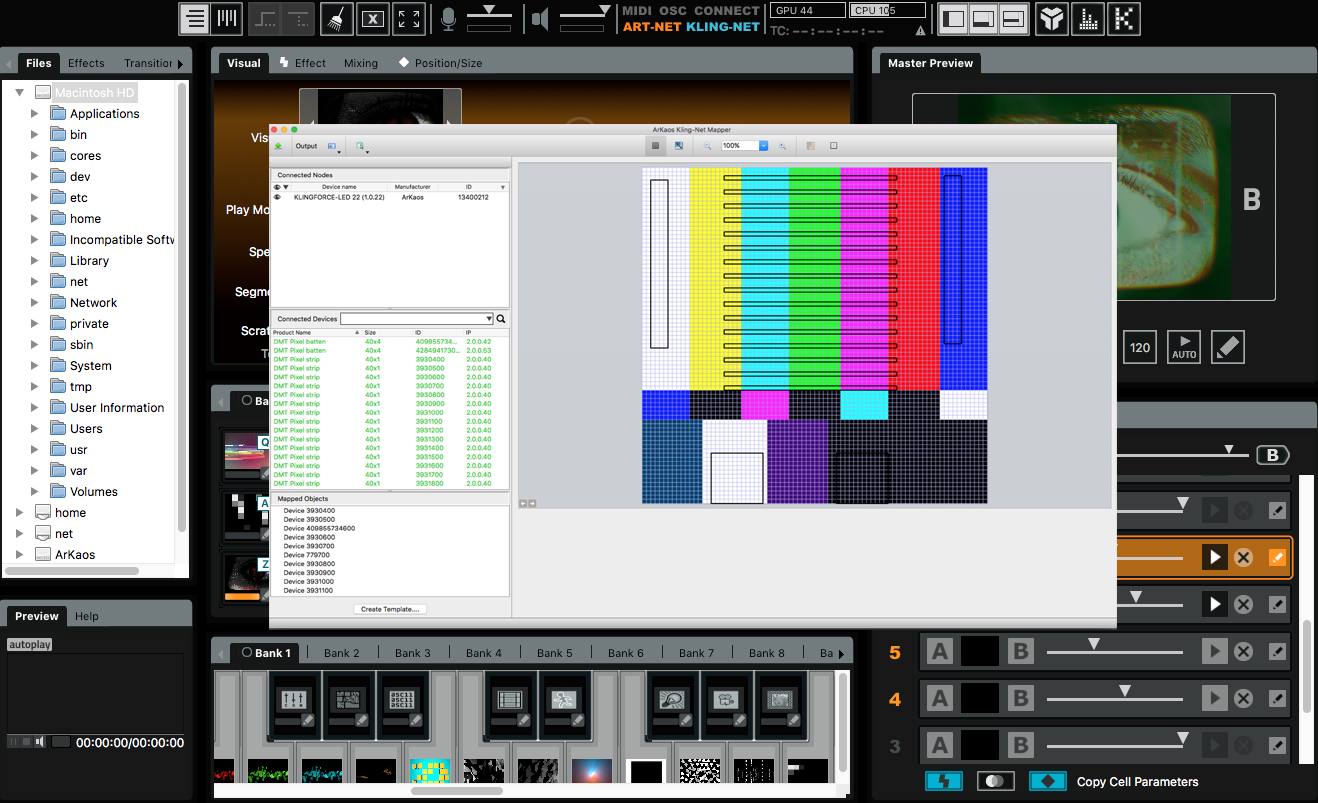Expand the Applications folder in file tree

(34, 114)
